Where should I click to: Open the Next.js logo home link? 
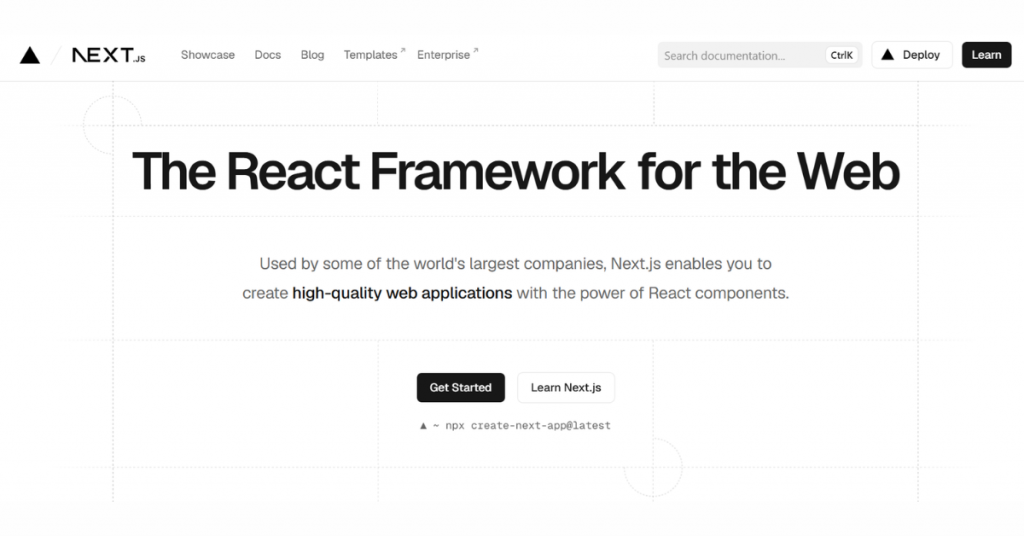tap(108, 55)
